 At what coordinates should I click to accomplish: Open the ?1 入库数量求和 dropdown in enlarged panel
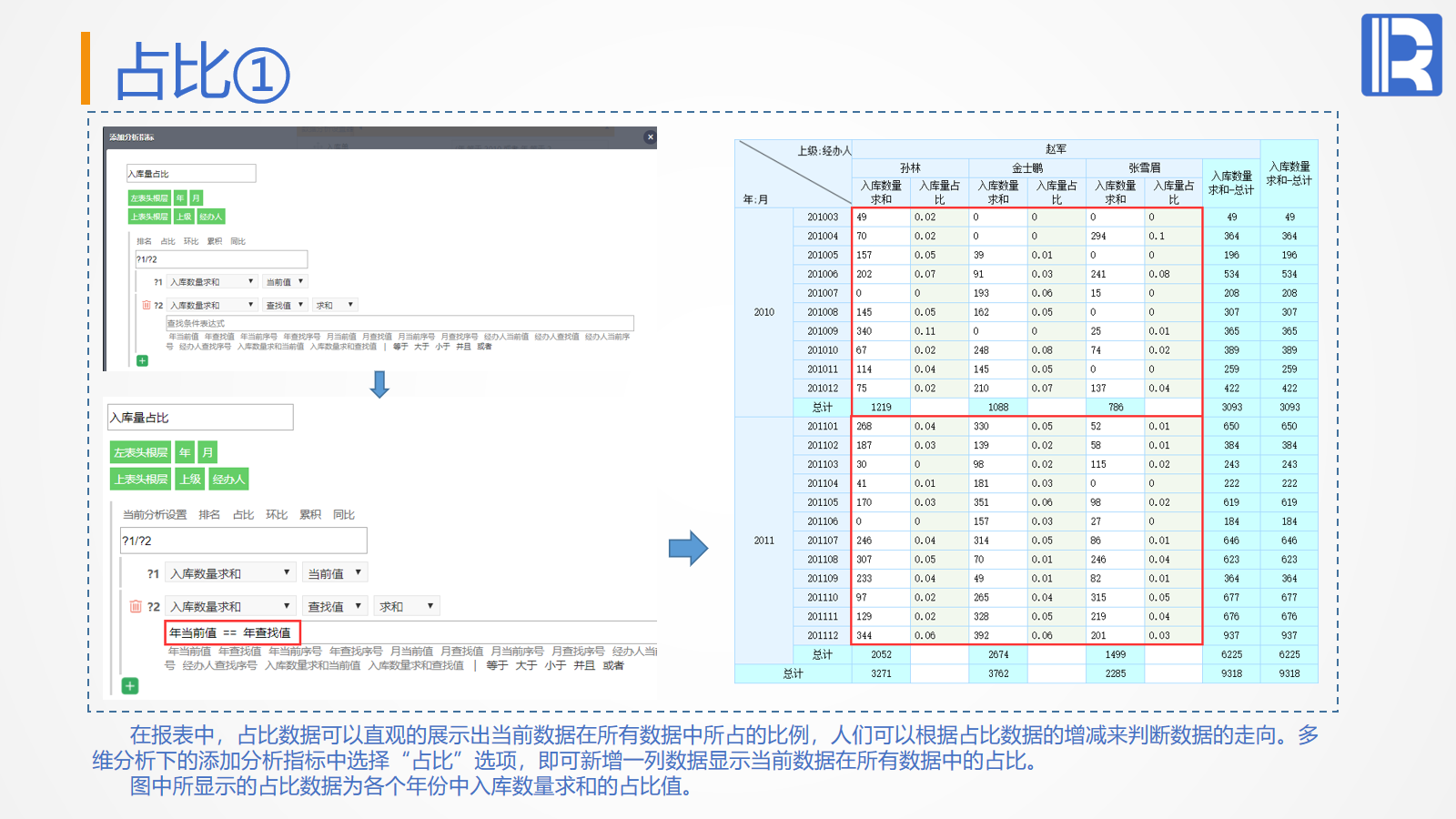click(230, 573)
